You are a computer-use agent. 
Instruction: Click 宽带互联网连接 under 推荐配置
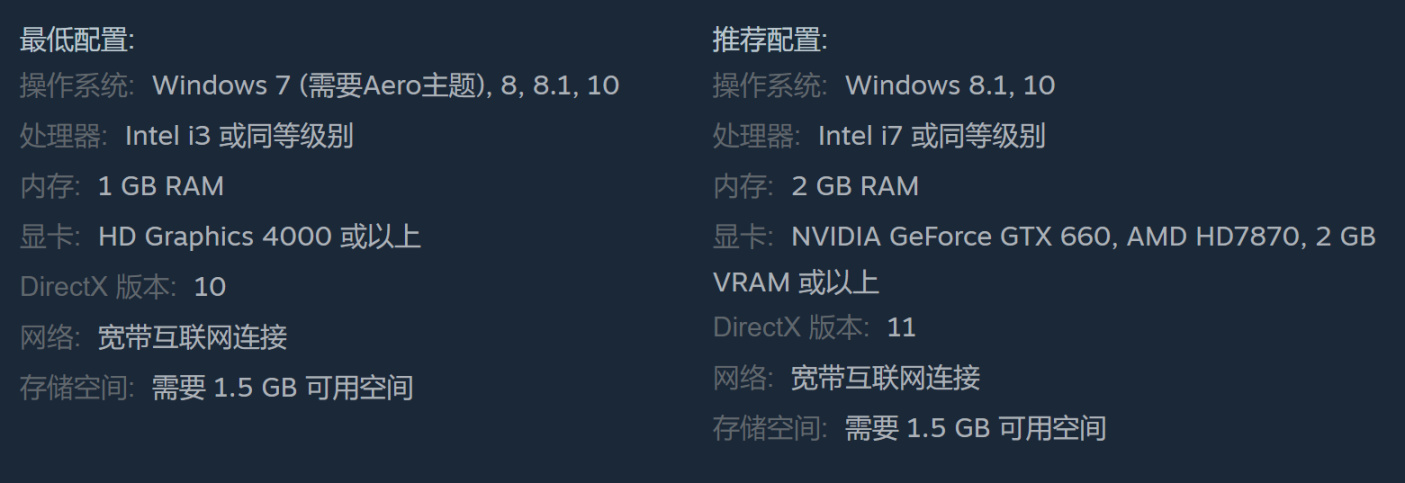885,378
